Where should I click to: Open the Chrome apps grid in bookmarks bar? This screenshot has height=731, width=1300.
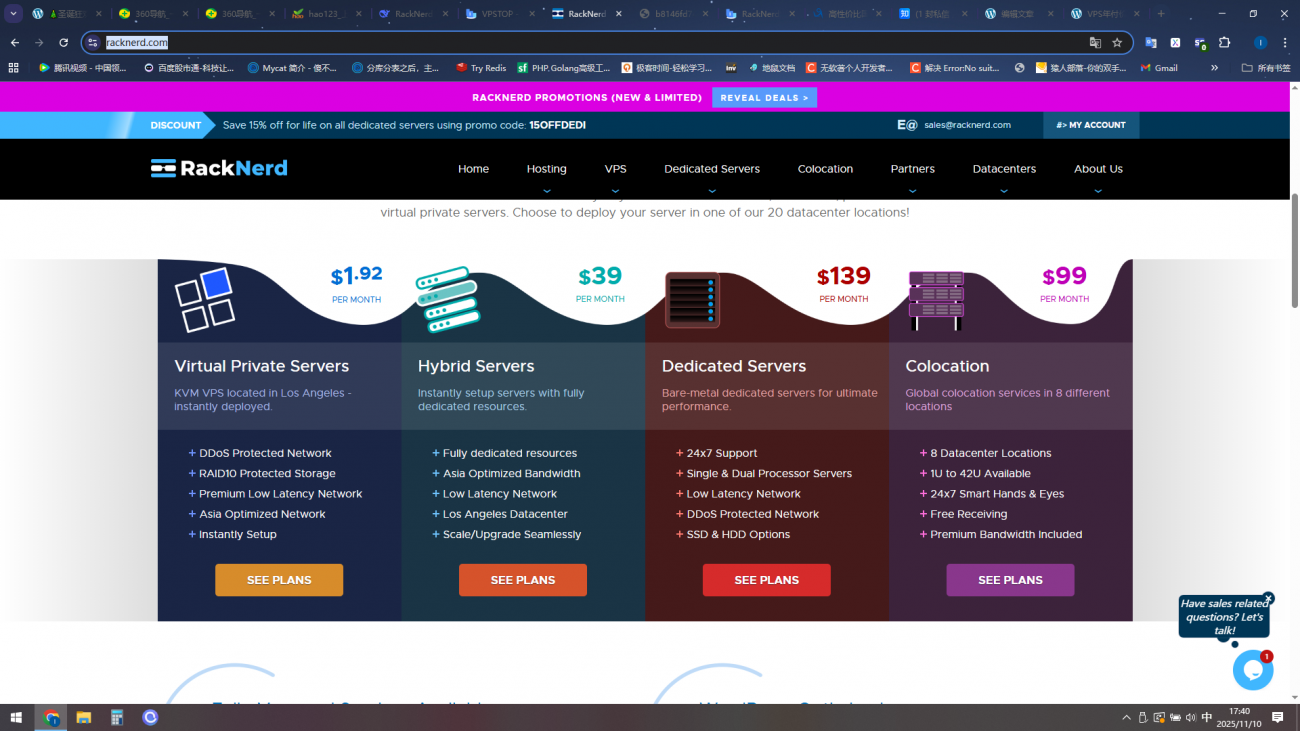[14, 68]
